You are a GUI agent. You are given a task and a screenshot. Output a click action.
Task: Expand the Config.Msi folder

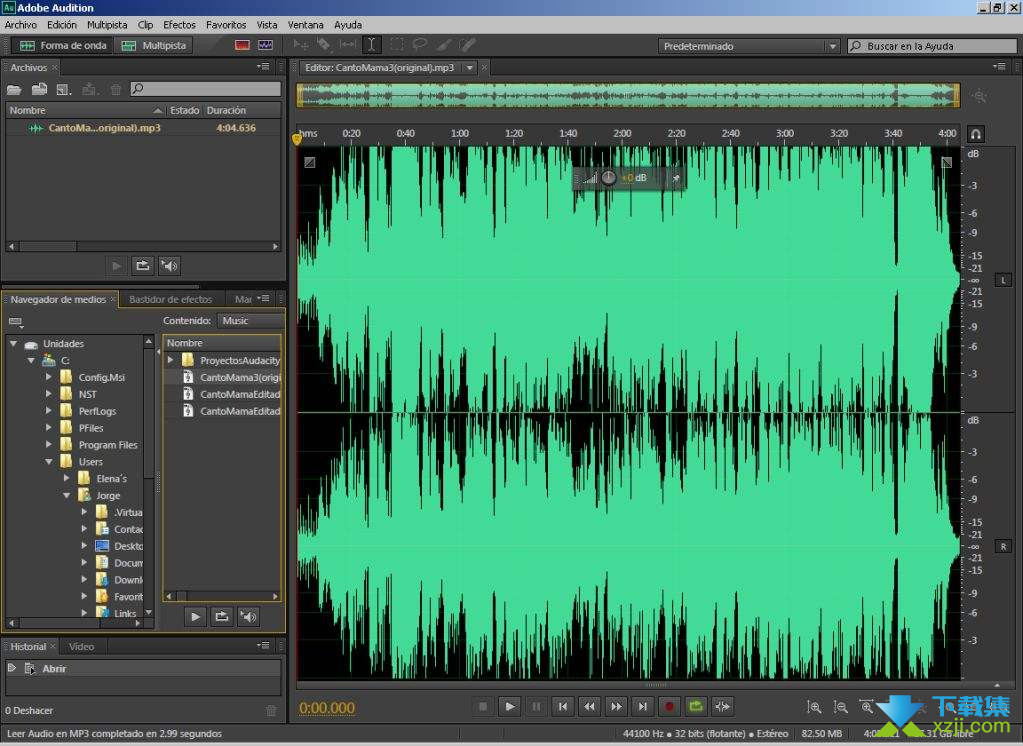[x=48, y=377]
